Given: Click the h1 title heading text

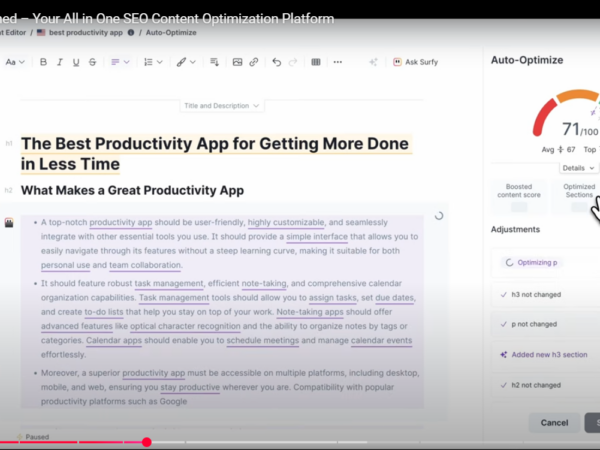Looking at the screenshot, I should pos(216,154).
